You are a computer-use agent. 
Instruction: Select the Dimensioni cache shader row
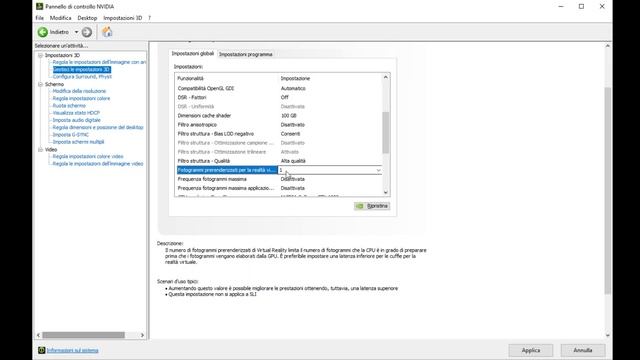279,116
